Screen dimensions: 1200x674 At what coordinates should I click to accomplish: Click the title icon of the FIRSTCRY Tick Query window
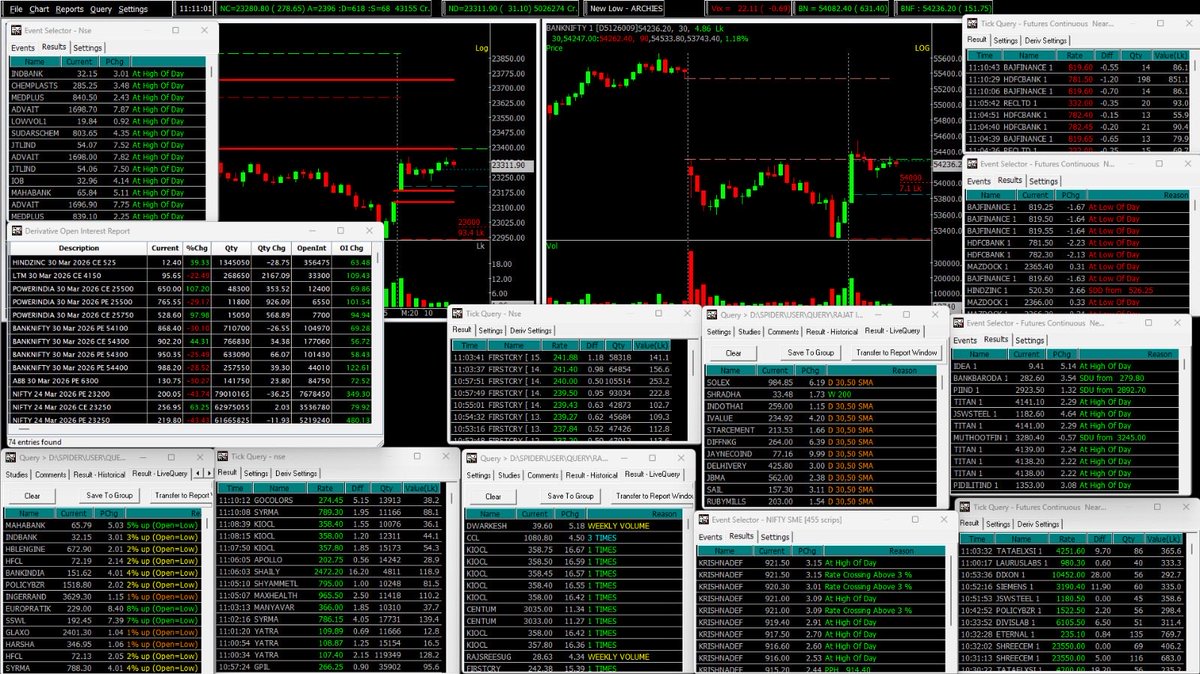tap(459, 313)
